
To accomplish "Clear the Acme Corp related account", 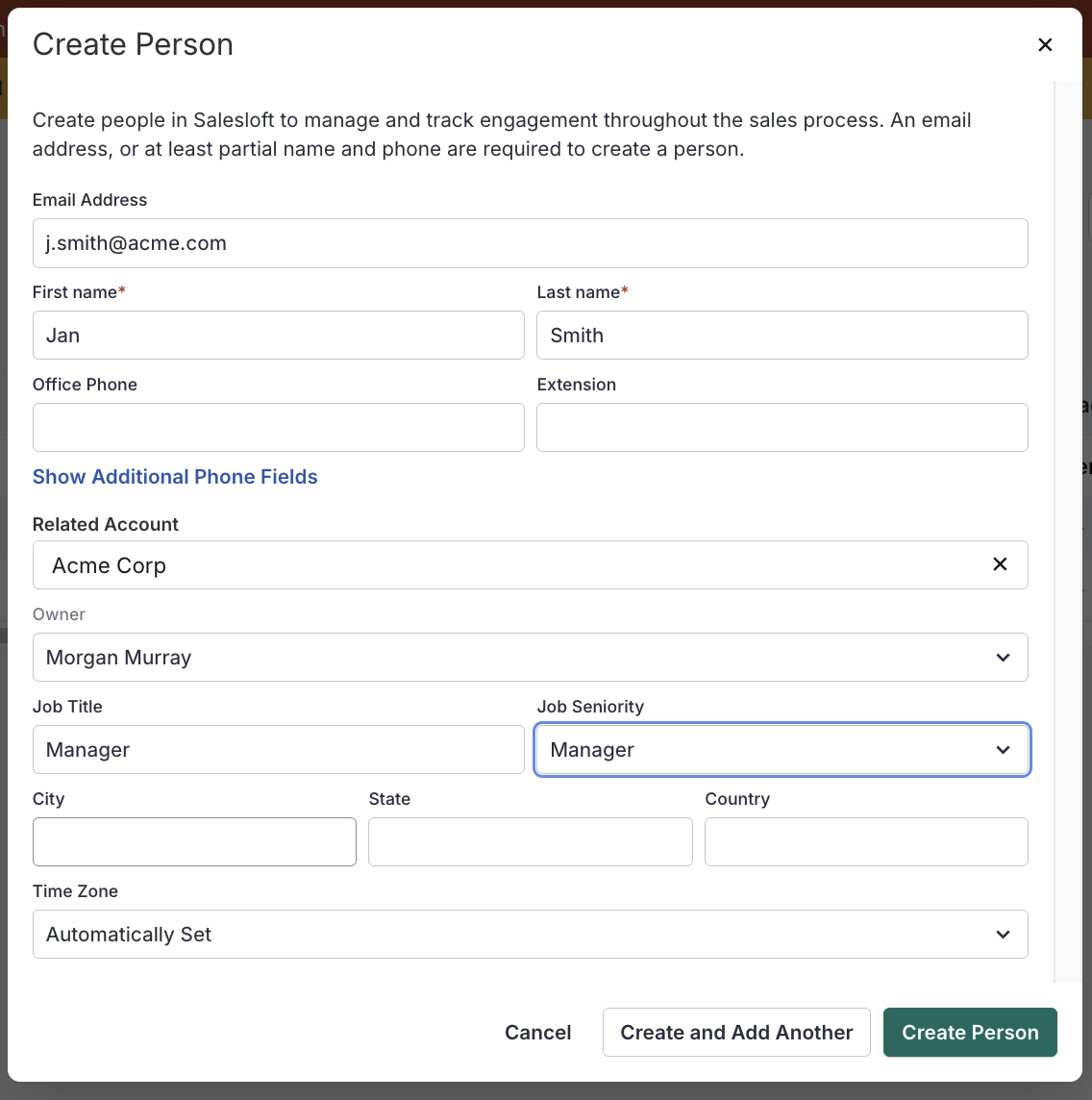I will [1000, 564].
